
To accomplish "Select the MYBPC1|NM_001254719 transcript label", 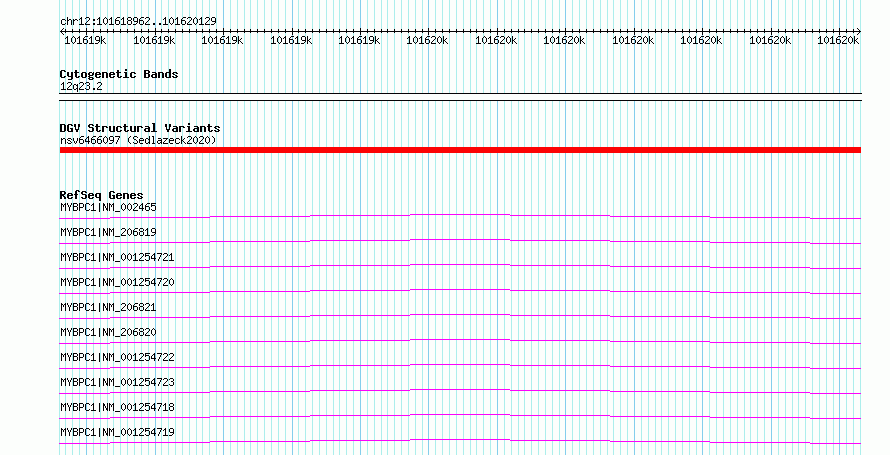I will pos(117,432).
